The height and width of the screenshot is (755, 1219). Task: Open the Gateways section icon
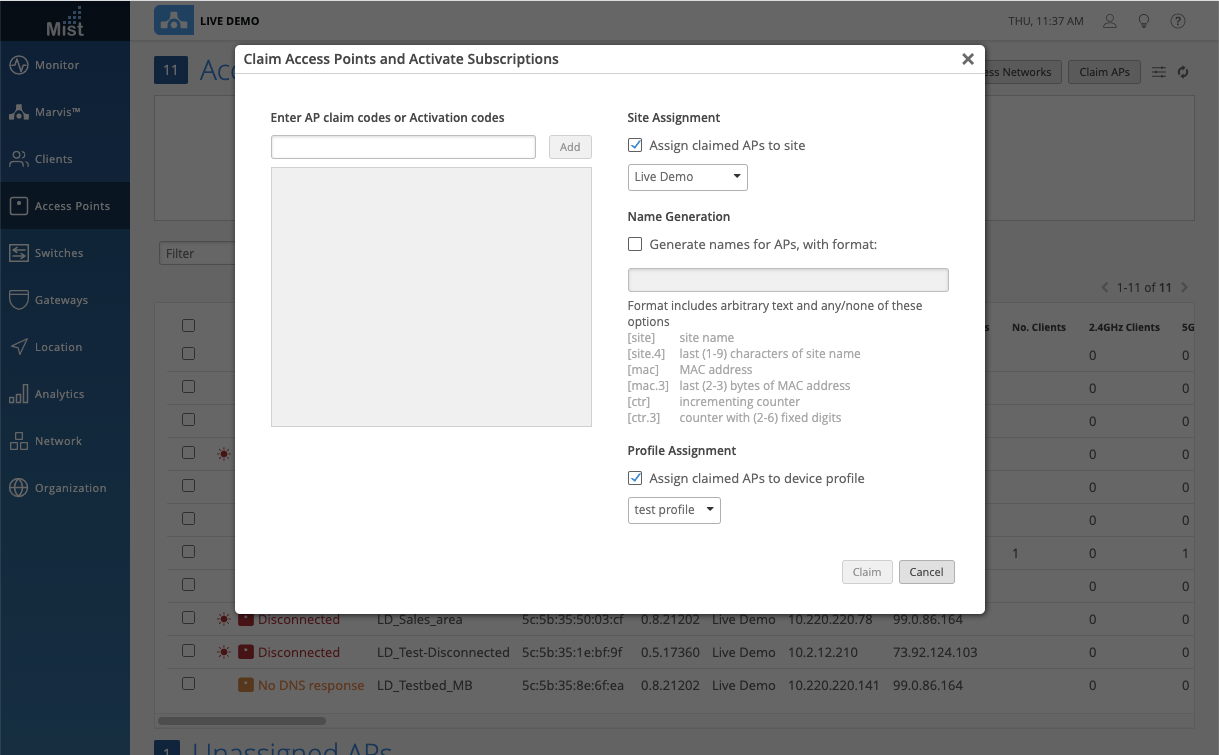pos(18,300)
